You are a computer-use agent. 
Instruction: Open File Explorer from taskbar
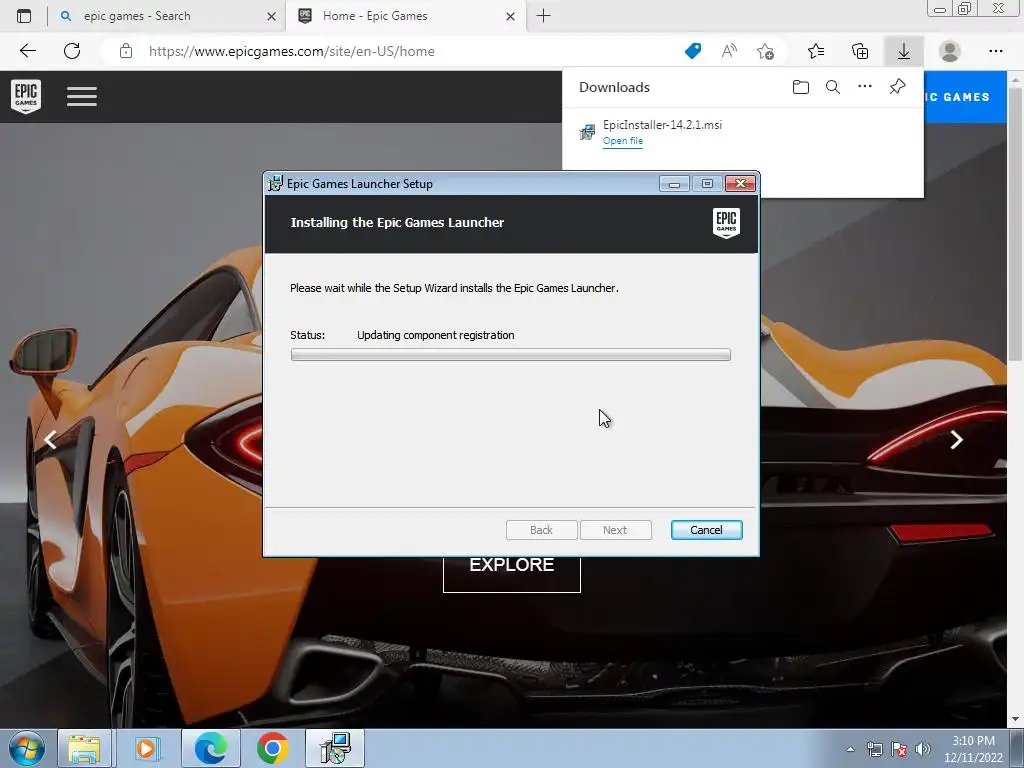point(84,748)
